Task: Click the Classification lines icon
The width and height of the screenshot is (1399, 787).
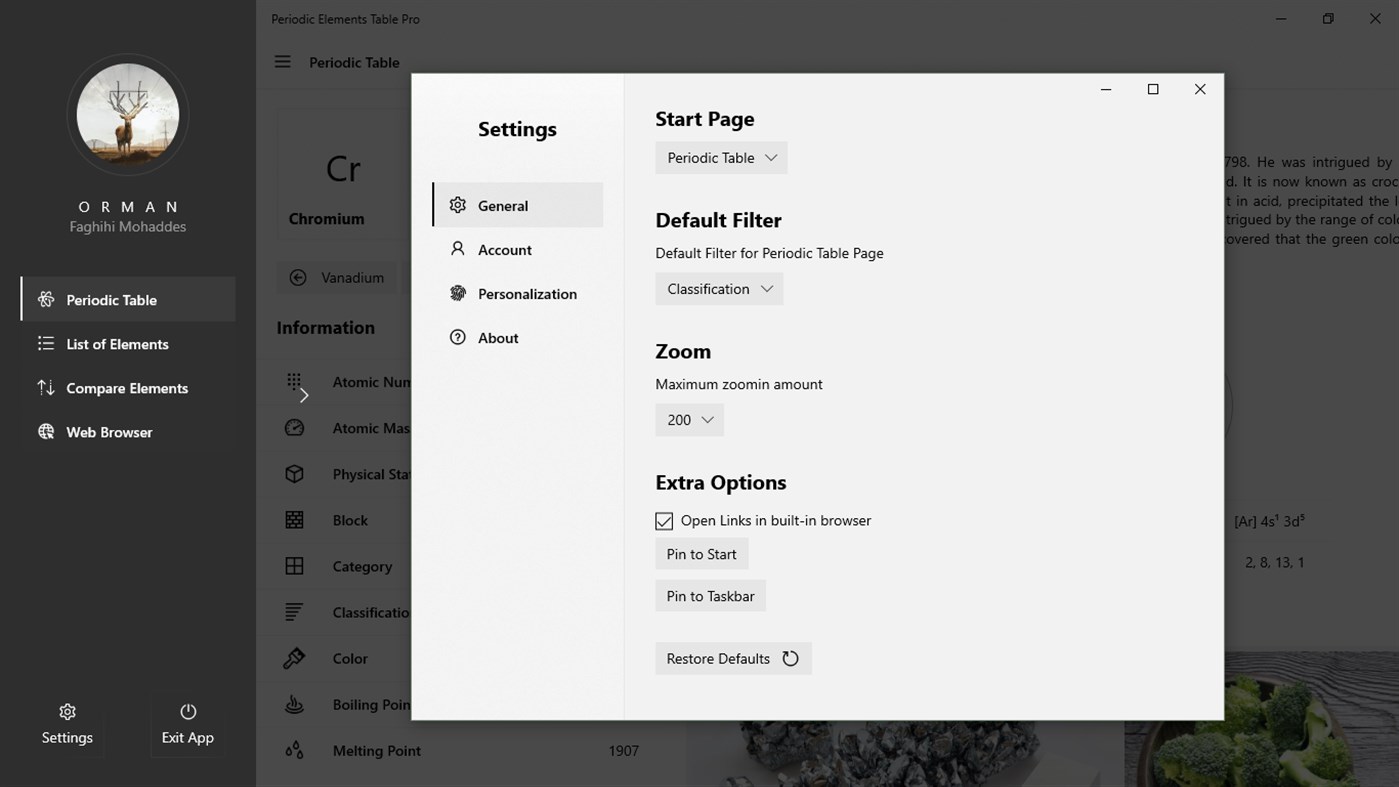Action: coord(294,612)
